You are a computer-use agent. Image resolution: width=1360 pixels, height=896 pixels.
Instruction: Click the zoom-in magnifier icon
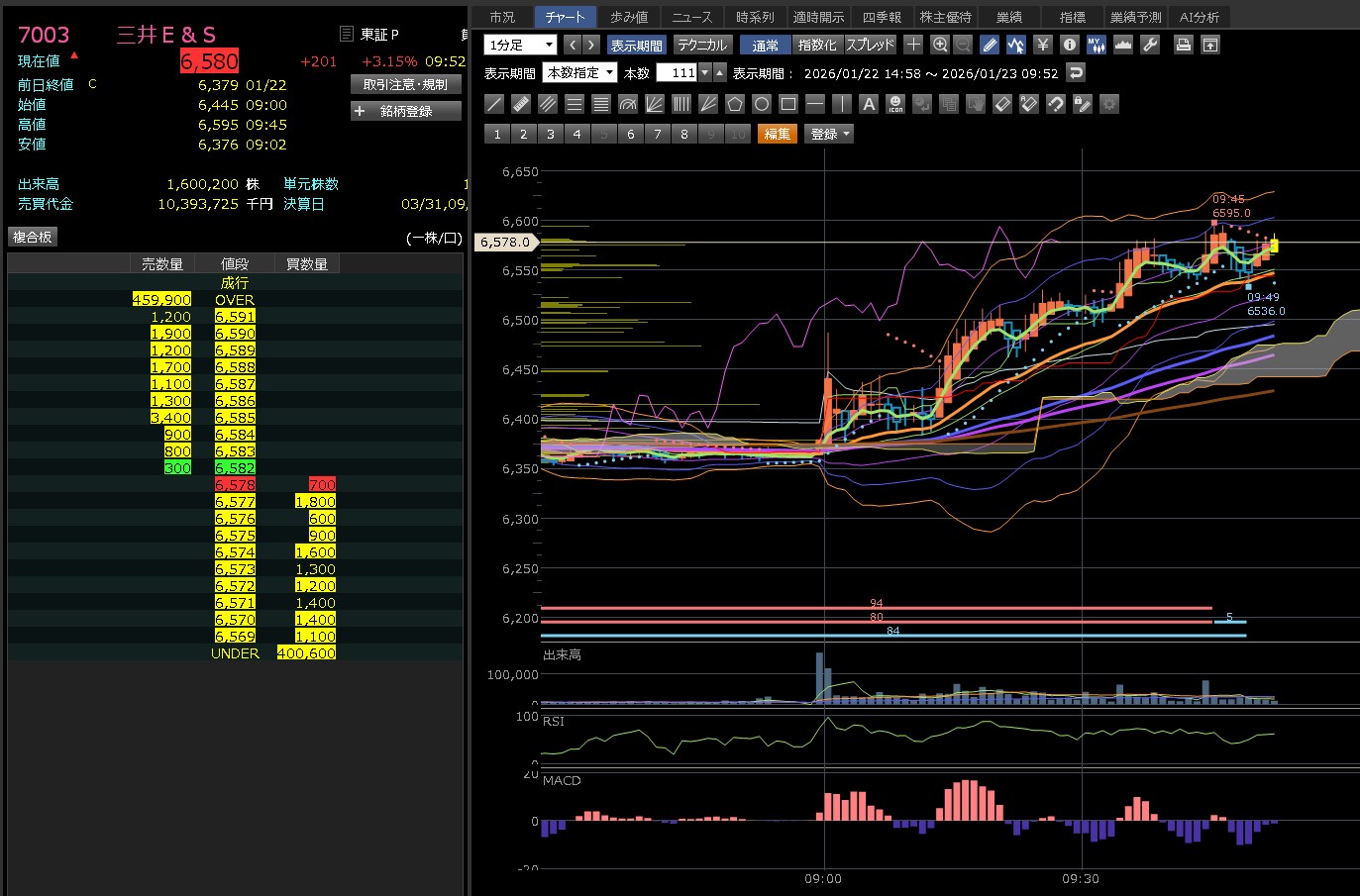click(x=940, y=45)
